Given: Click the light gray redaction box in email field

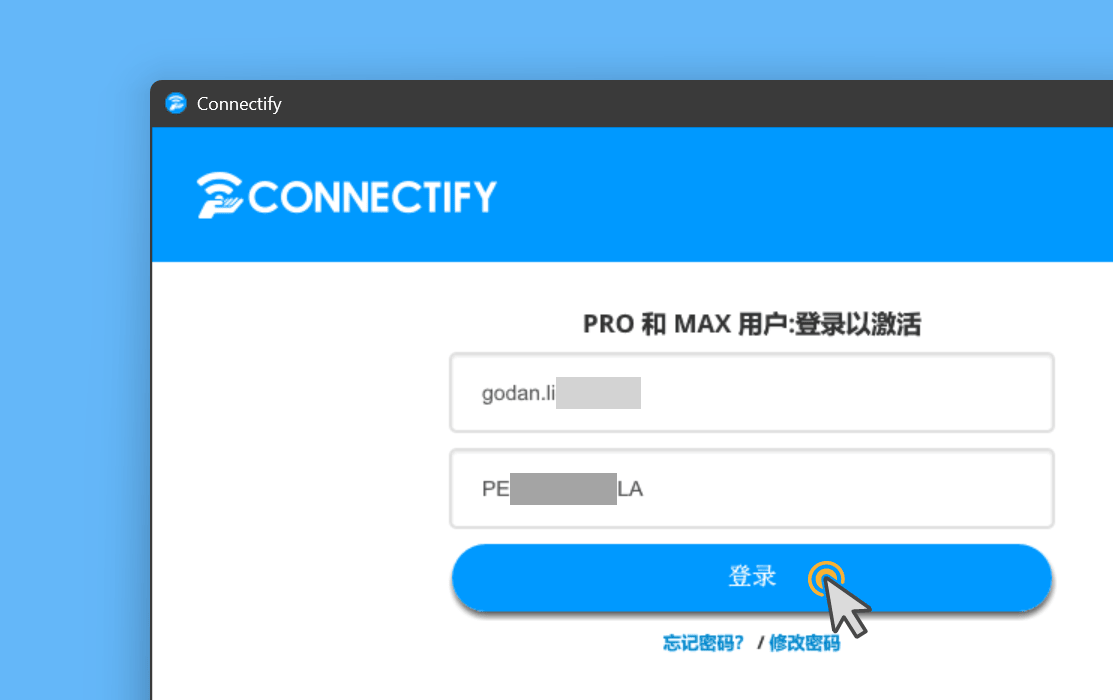Looking at the screenshot, I should 598,393.
